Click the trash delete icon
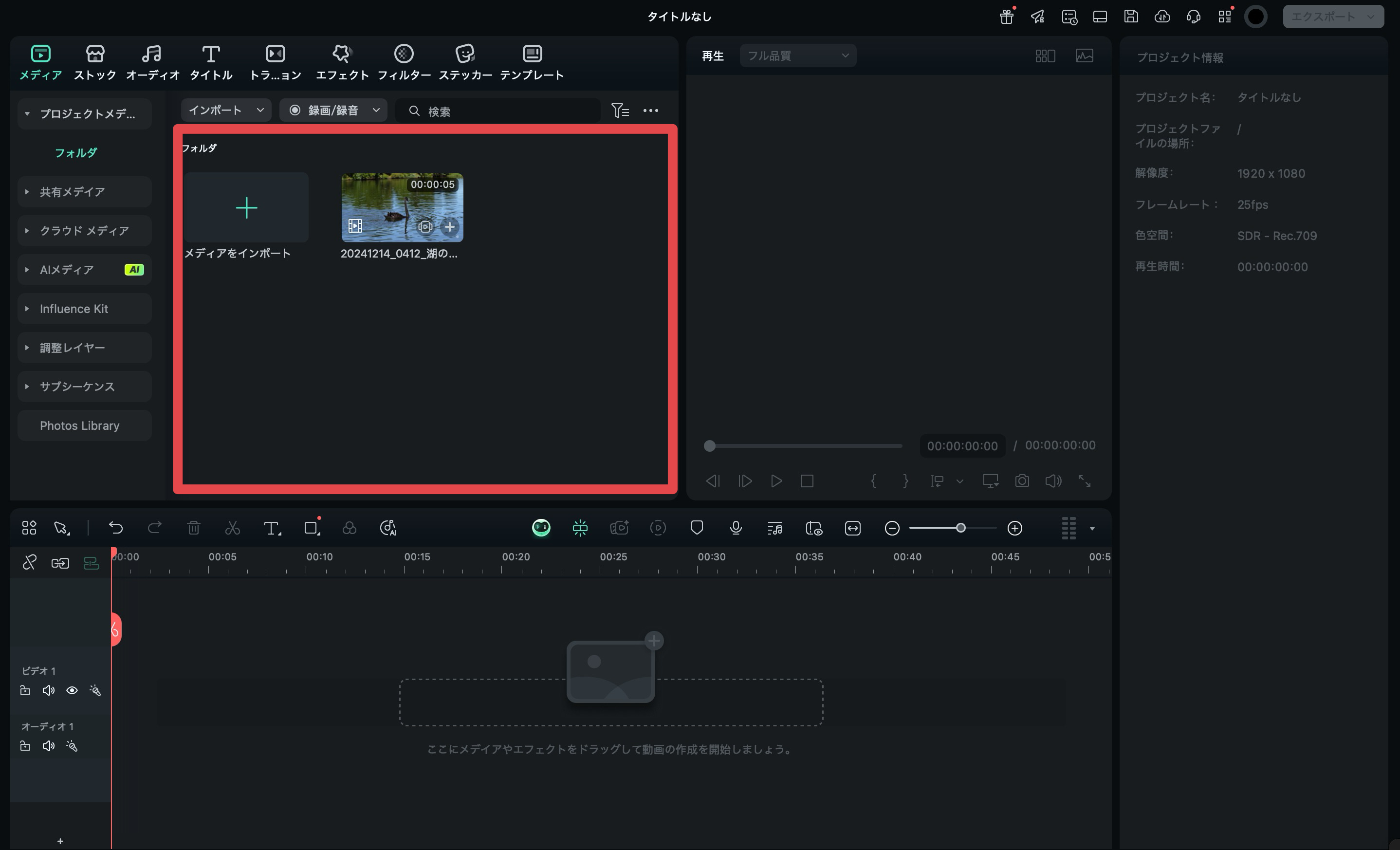 (x=194, y=528)
